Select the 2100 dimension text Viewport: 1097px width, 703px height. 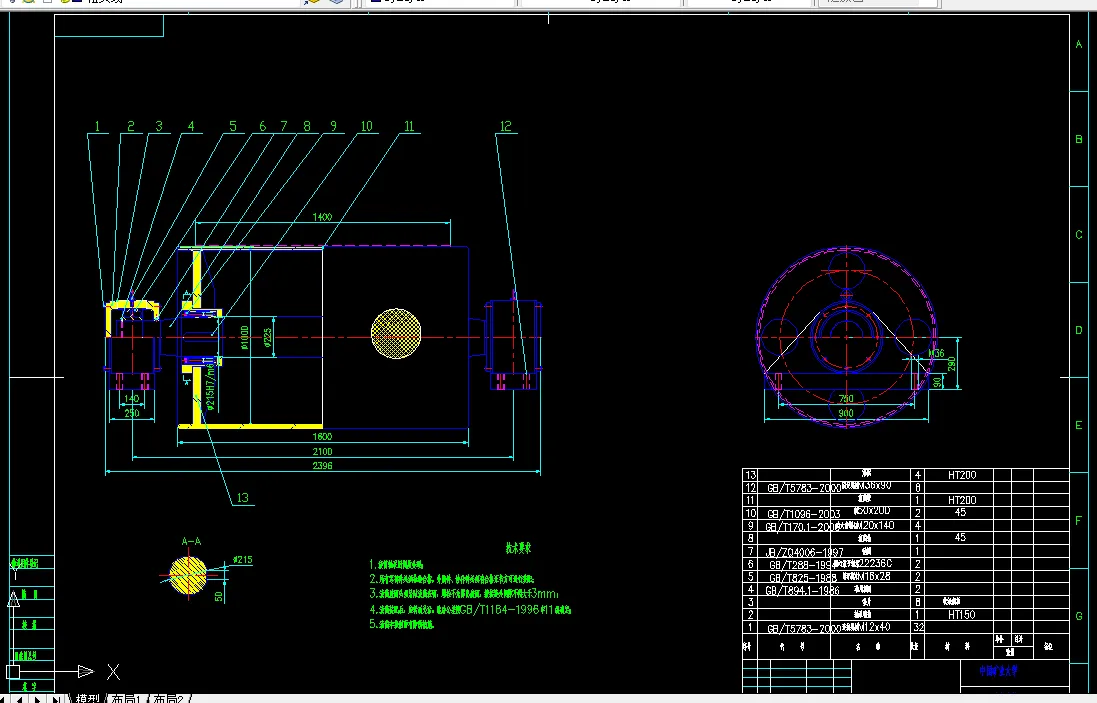pyautogui.click(x=323, y=452)
